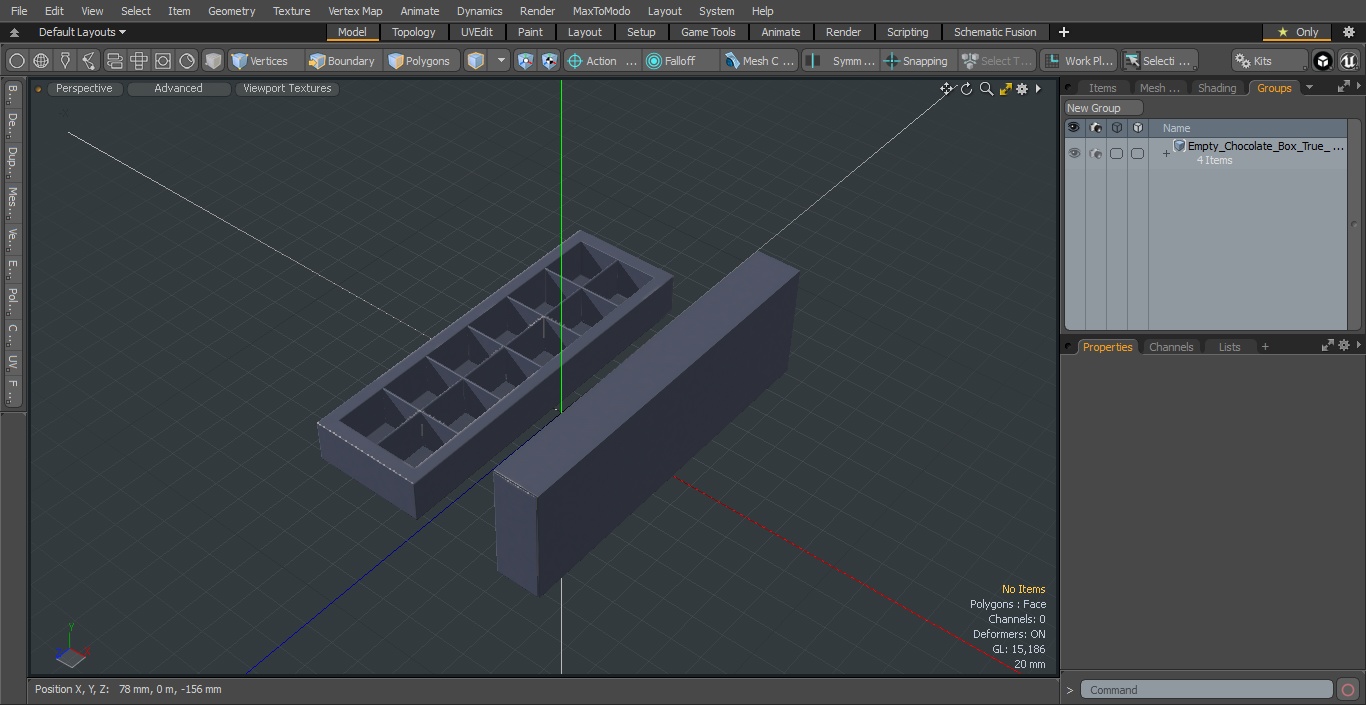Open Properties panel gear settings icon
Screen dimensions: 1366x705
coord(1344,345)
